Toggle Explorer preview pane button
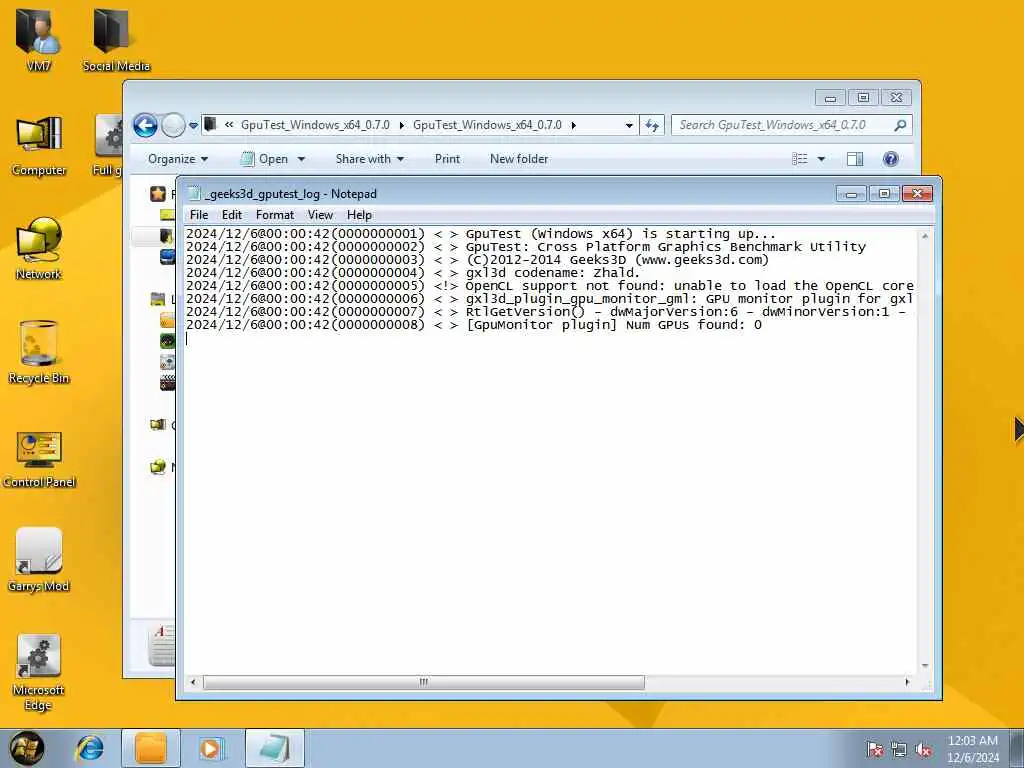Viewport: 1024px width, 768px height. click(855, 159)
